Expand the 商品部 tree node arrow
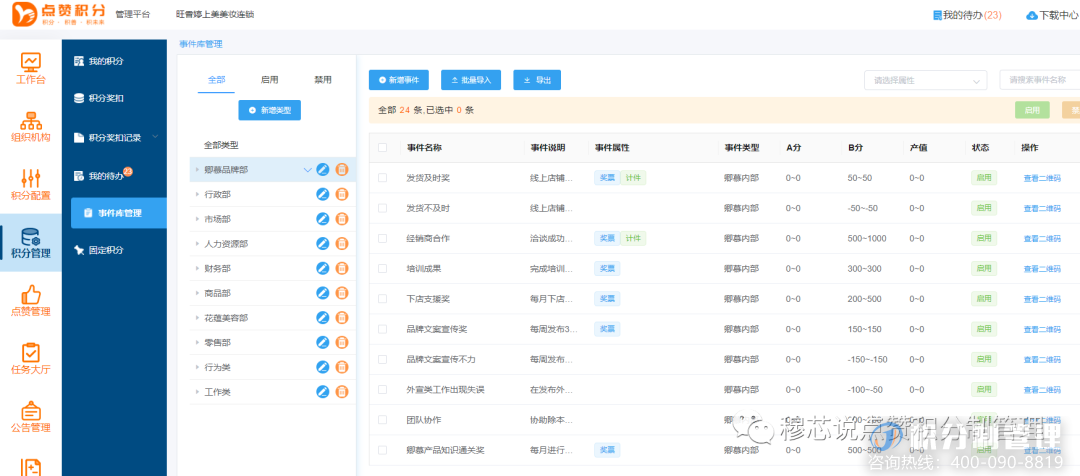 pyautogui.click(x=197, y=293)
